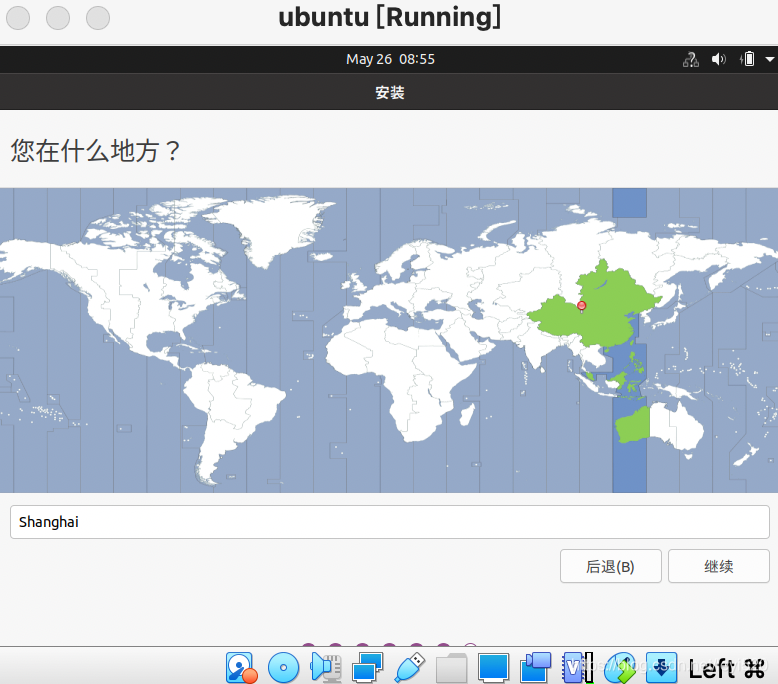Viewport: 778px width, 684px height.
Task: Click the third gray window control circle
Action: (98, 18)
